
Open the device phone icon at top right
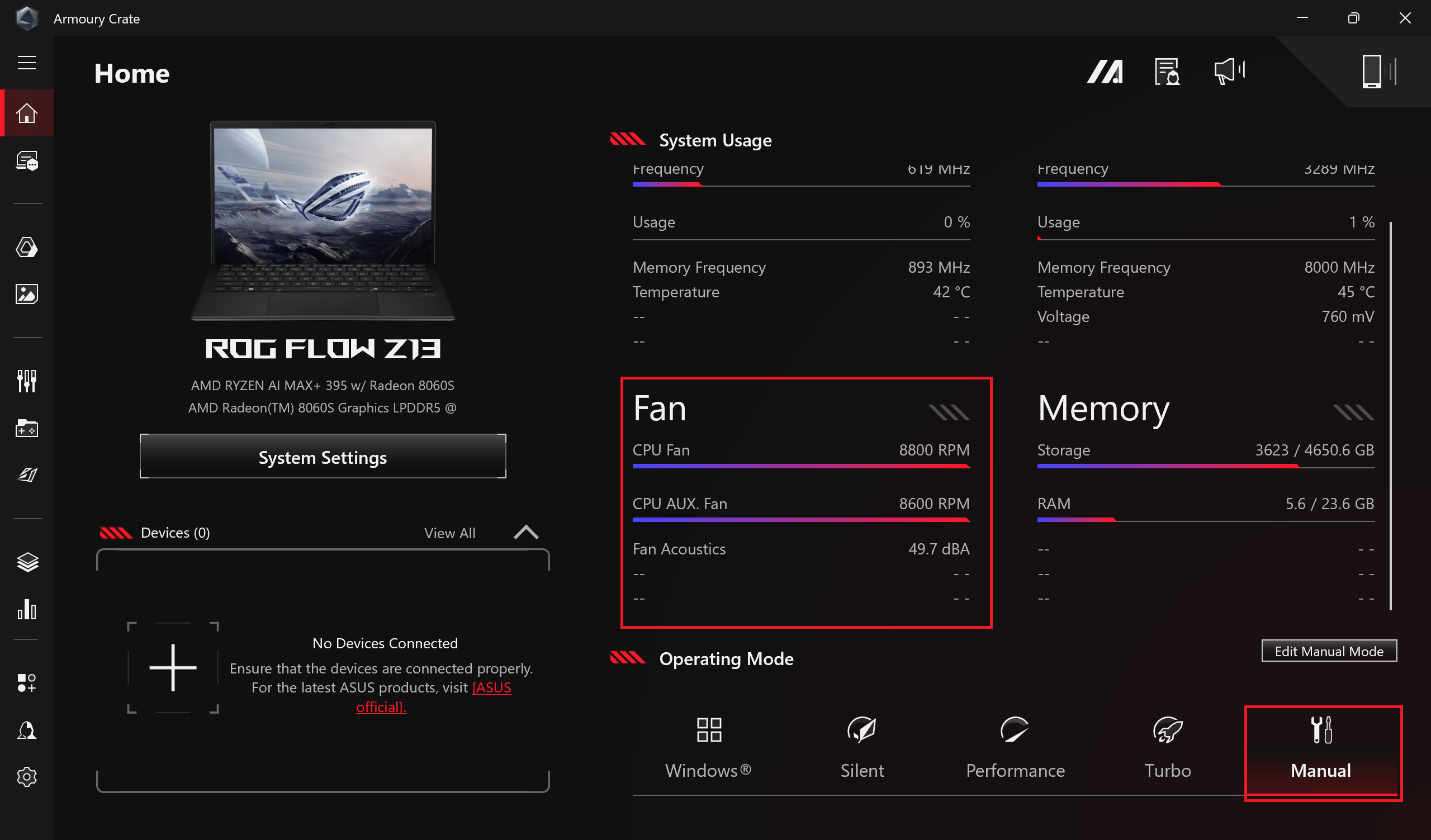pos(1379,72)
